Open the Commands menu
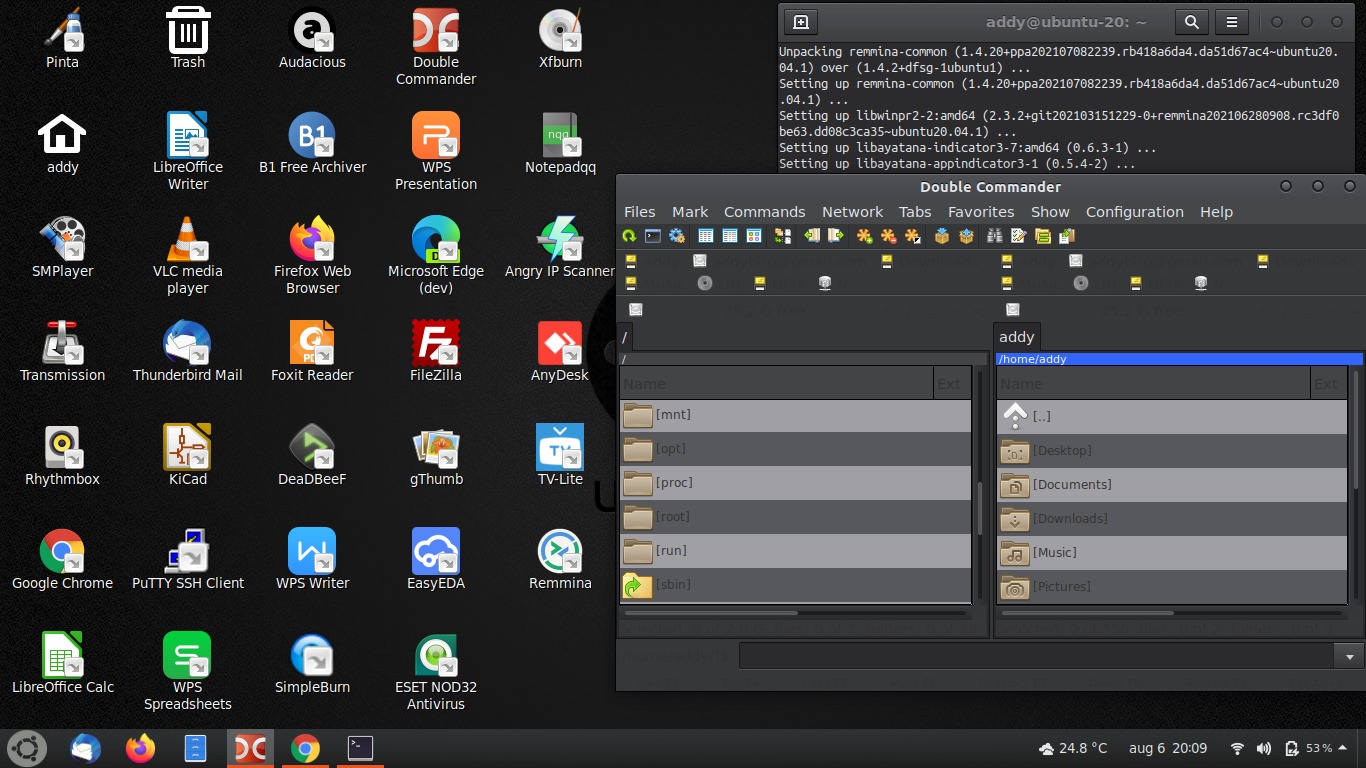 [765, 212]
